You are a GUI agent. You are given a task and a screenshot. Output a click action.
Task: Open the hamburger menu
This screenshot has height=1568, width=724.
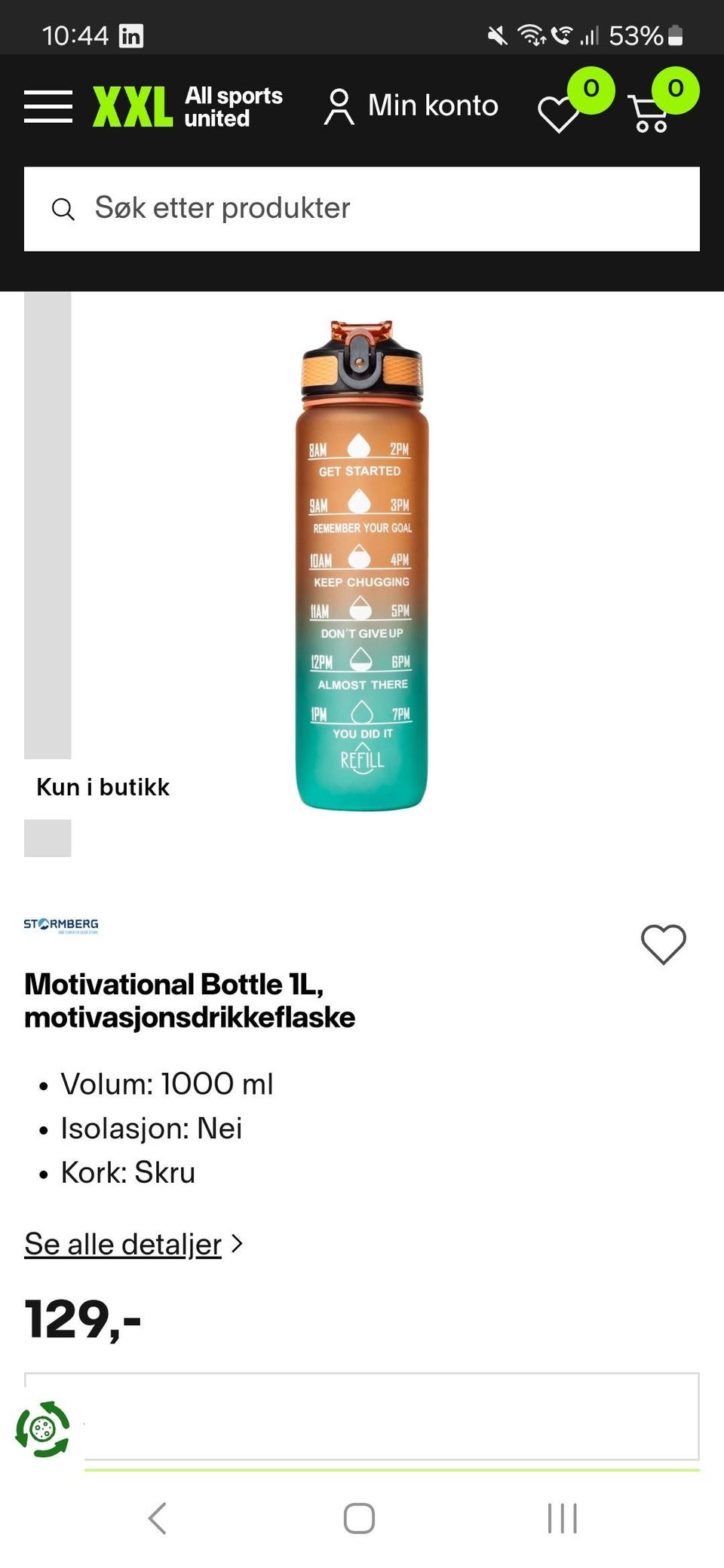coord(48,106)
